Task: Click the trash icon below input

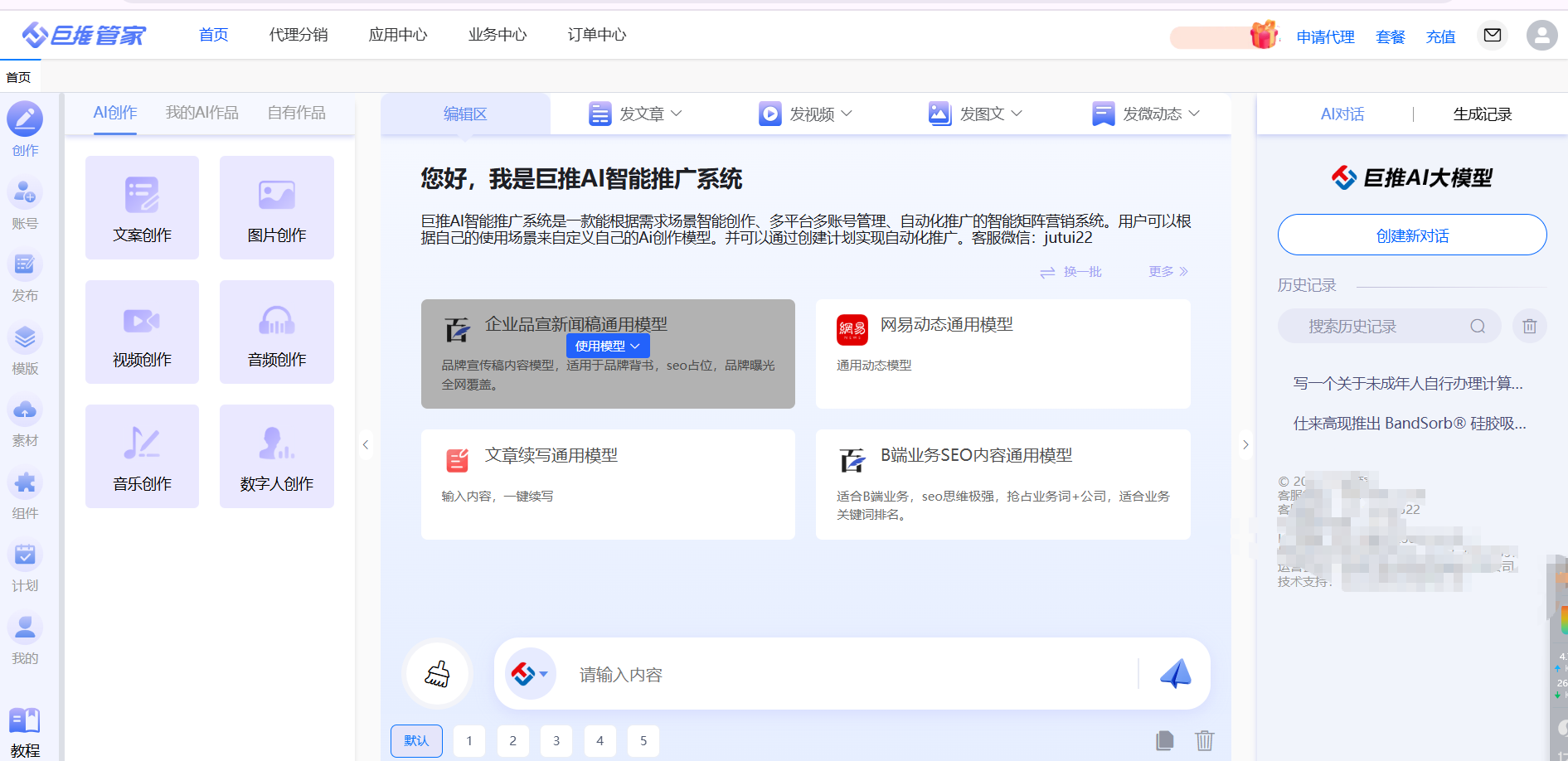Action: click(x=1205, y=740)
